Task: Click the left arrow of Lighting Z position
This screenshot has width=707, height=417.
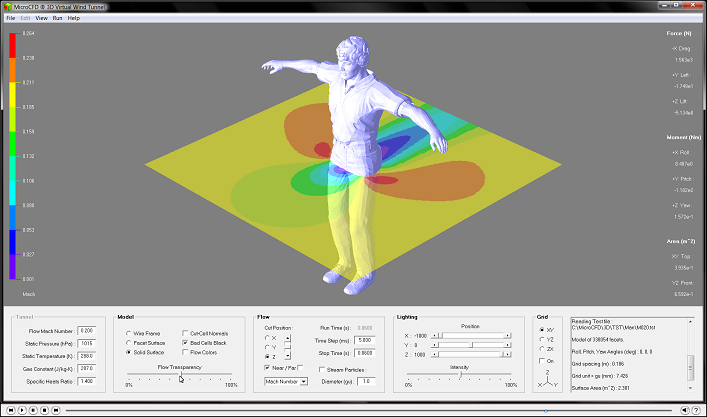Action: coord(435,355)
